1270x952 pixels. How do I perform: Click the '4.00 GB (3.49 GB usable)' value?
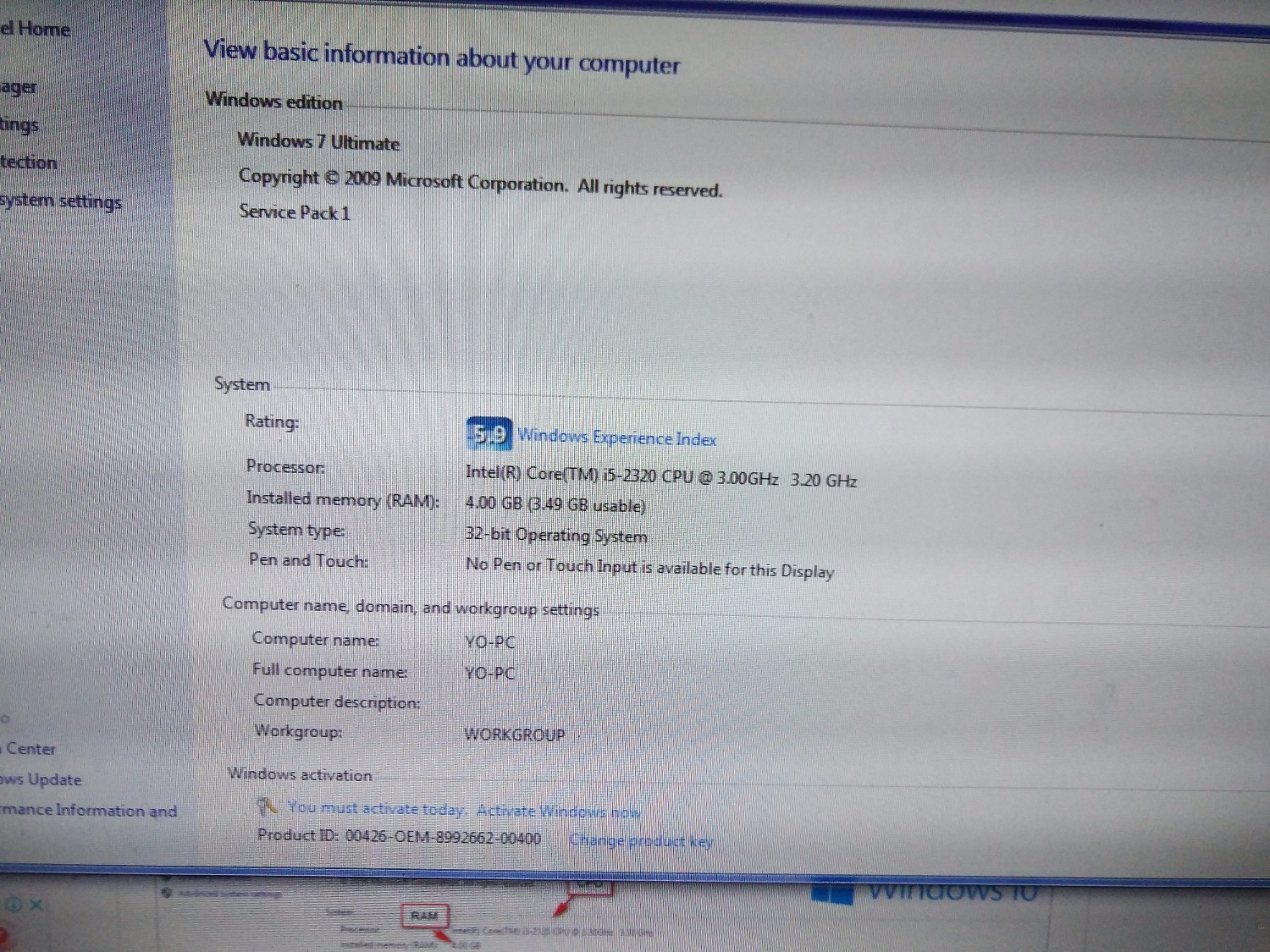(x=555, y=504)
